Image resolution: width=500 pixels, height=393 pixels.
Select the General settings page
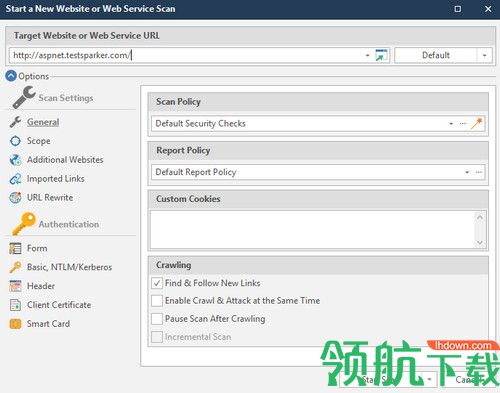[43, 122]
